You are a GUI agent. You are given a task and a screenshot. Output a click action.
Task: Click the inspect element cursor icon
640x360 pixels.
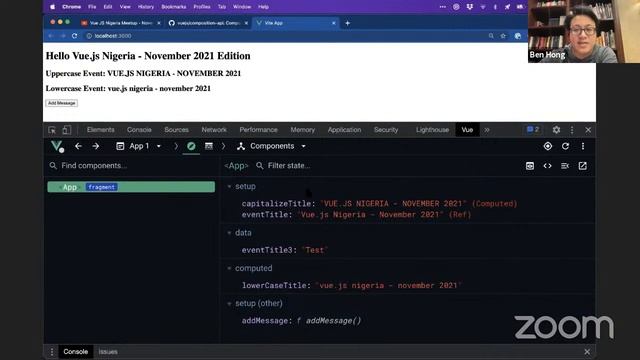point(52,130)
